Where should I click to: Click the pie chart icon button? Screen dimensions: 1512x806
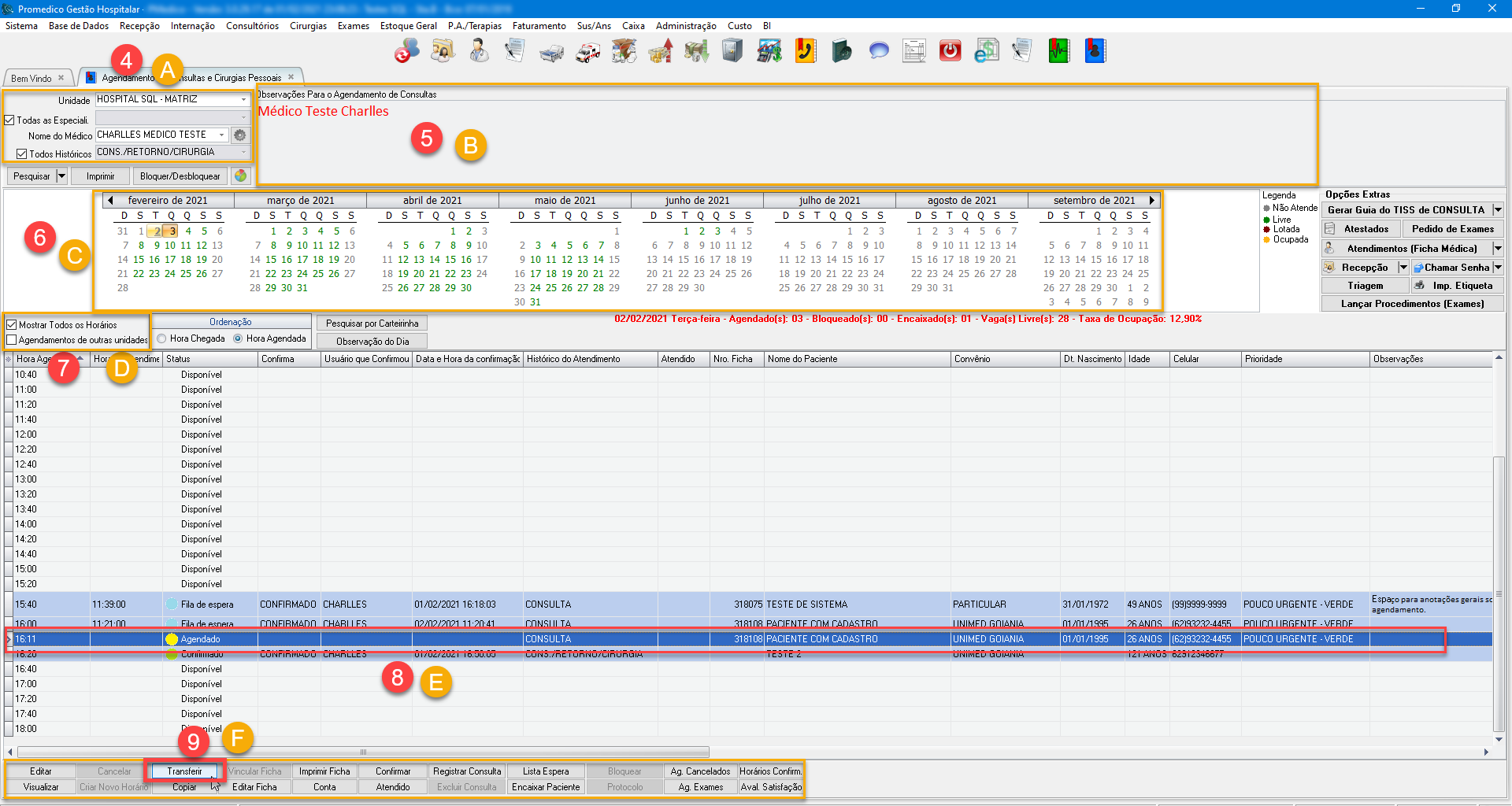click(241, 176)
